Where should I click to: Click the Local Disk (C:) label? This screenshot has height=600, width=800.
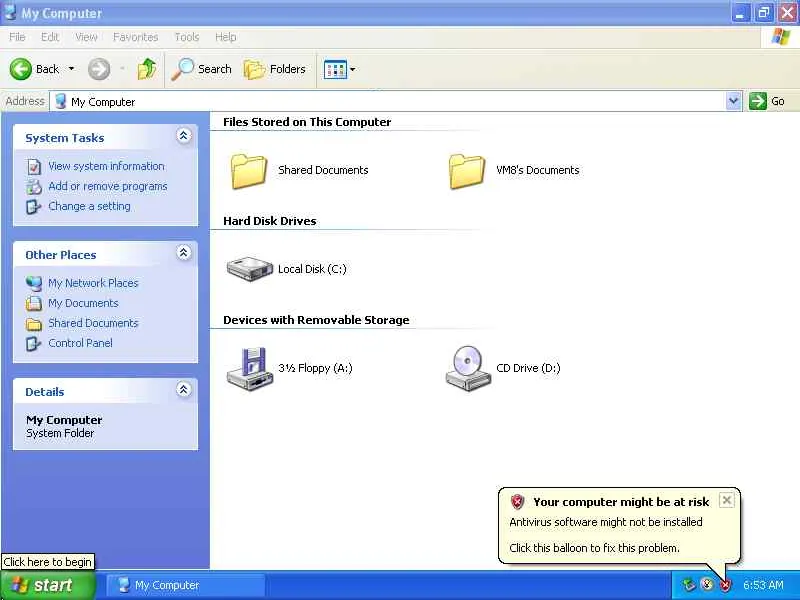pyautogui.click(x=312, y=269)
